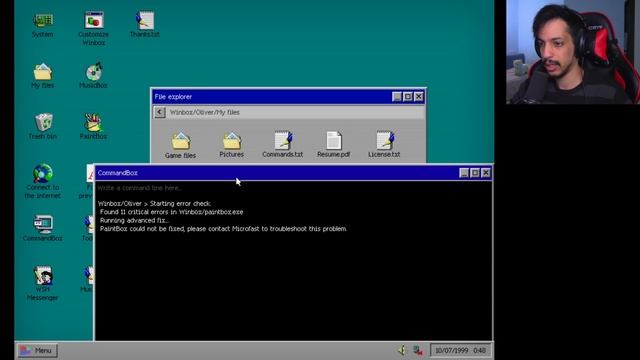Click 'Running advanced fix' output line
This screenshot has width=640, height=360.
(134, 220)
